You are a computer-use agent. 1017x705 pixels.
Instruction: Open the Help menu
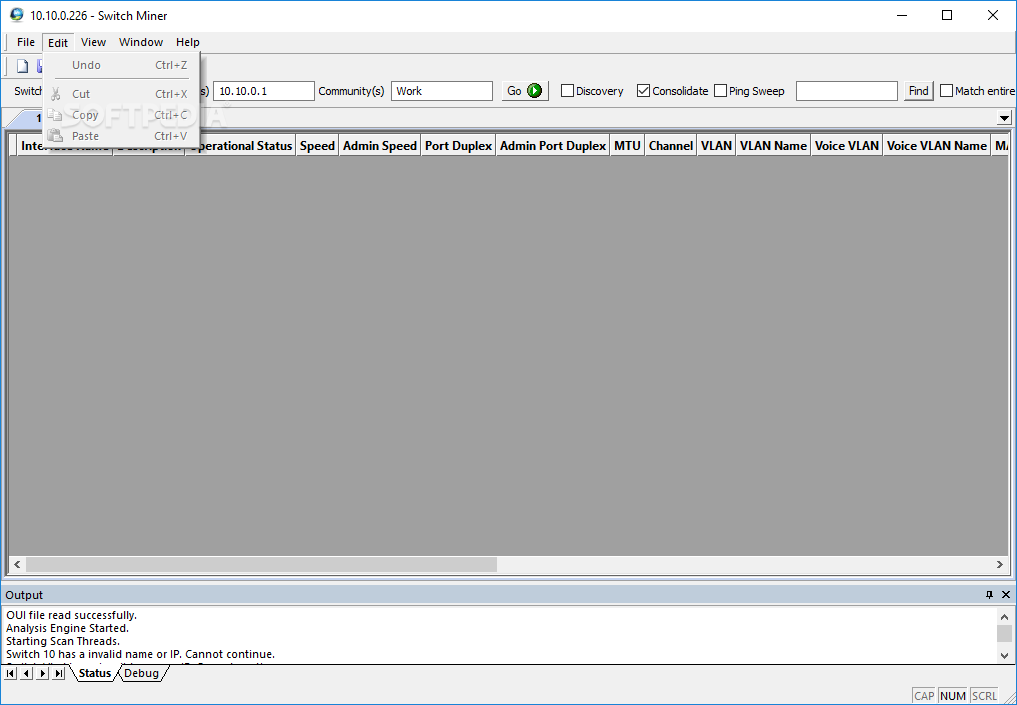tap(187, 42)
